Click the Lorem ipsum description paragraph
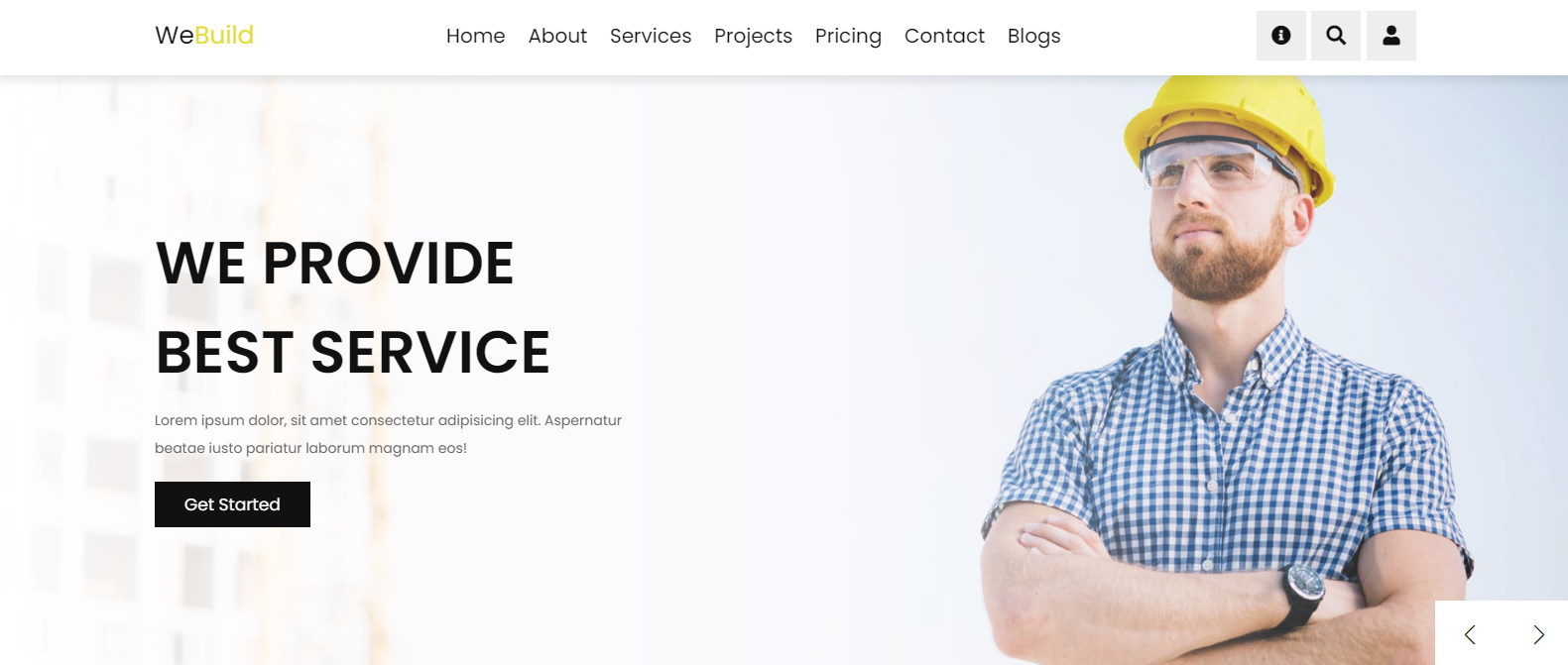Screen dimensions: 1568x665 click(x=388, y=434)
